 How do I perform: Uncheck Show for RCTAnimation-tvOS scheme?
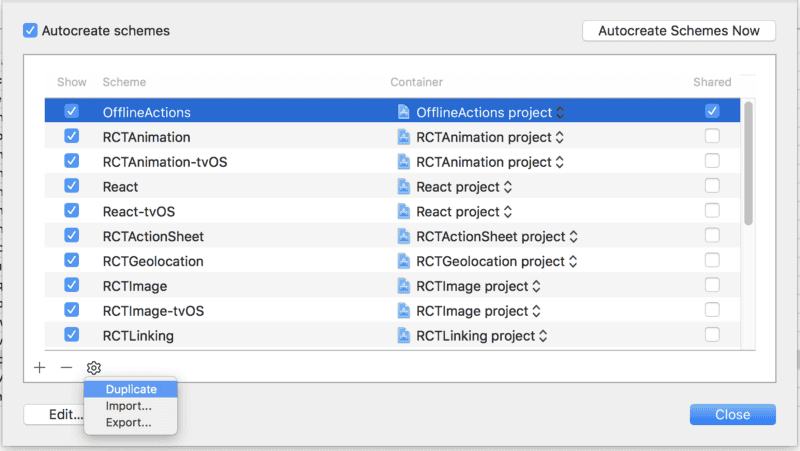pos(71,161)
